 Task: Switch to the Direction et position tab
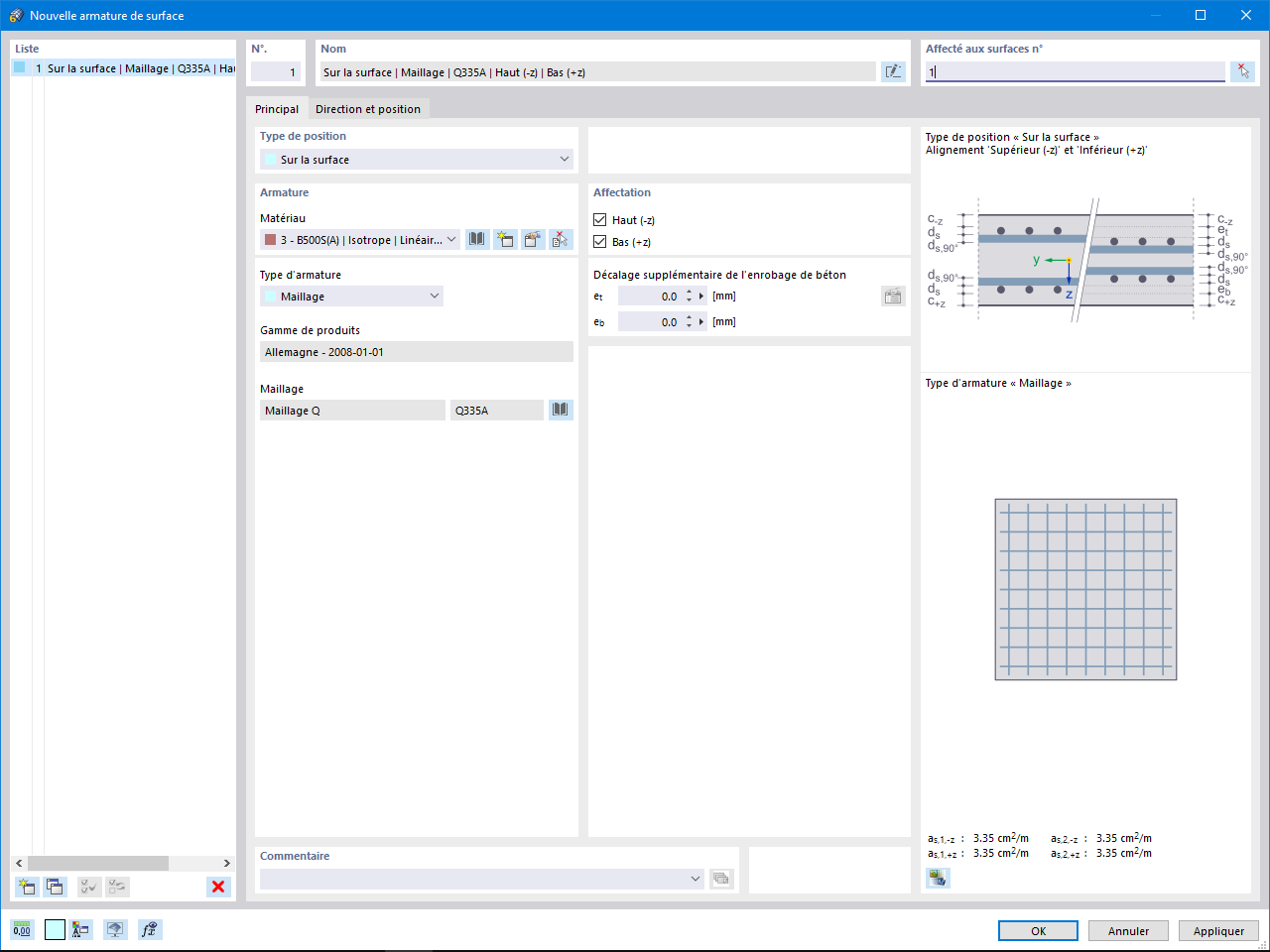(368, 109)
